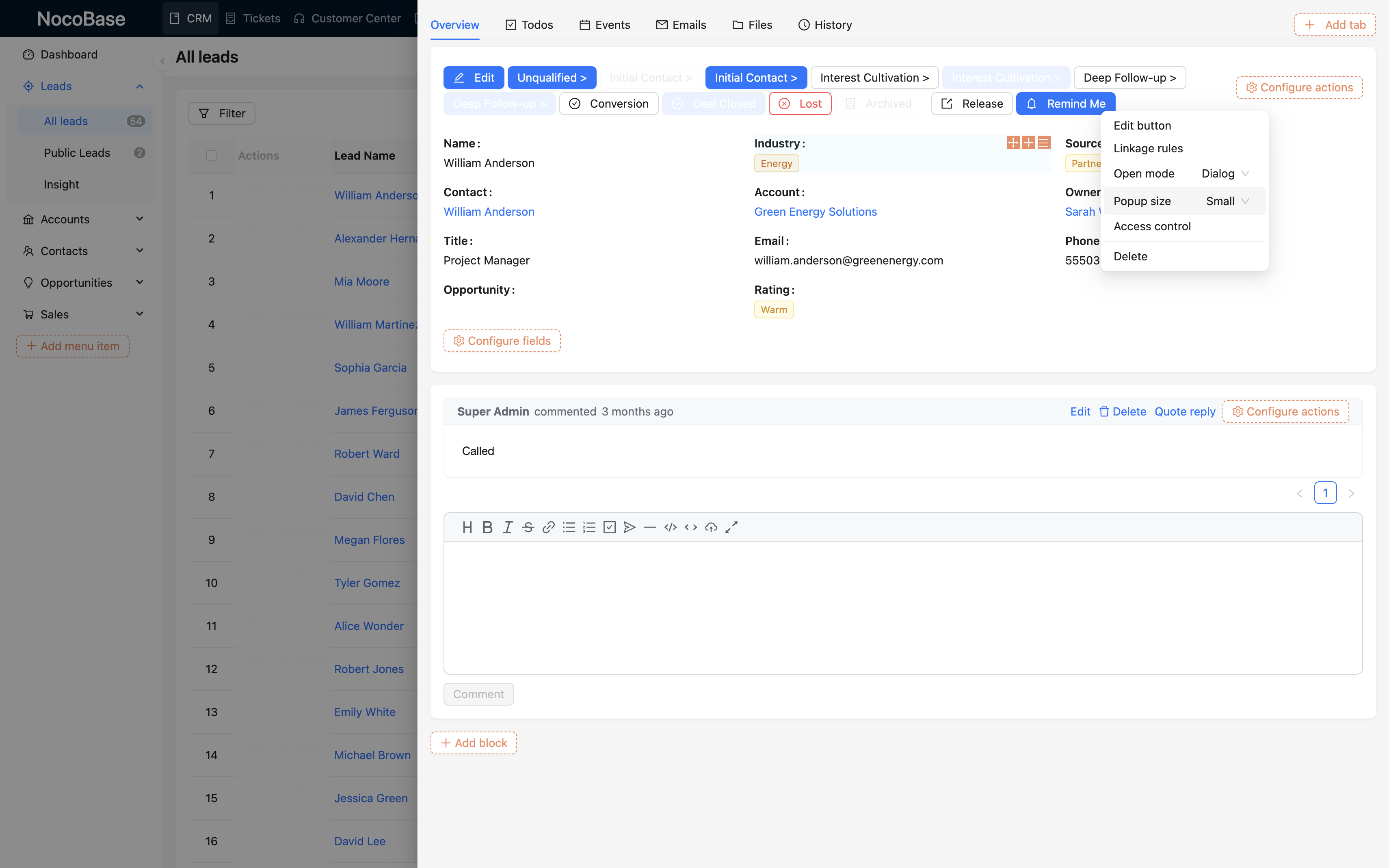Go to next comments page arrow

click(1351, 493)
